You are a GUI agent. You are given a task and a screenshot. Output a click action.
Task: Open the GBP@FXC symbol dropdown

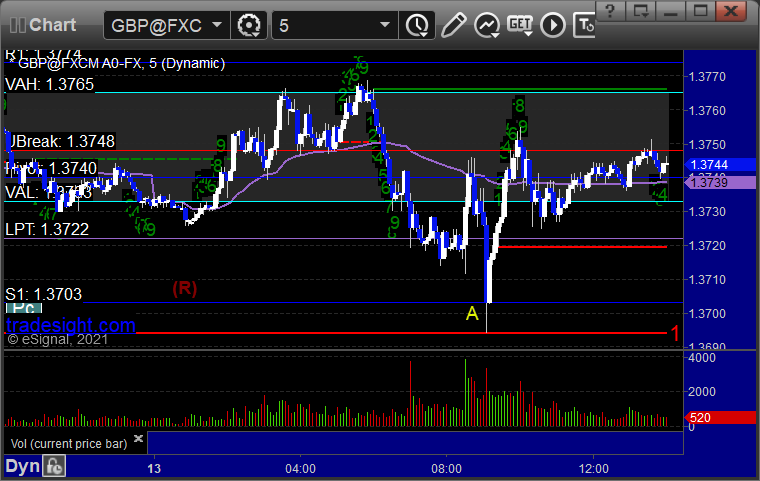[166, 25]
